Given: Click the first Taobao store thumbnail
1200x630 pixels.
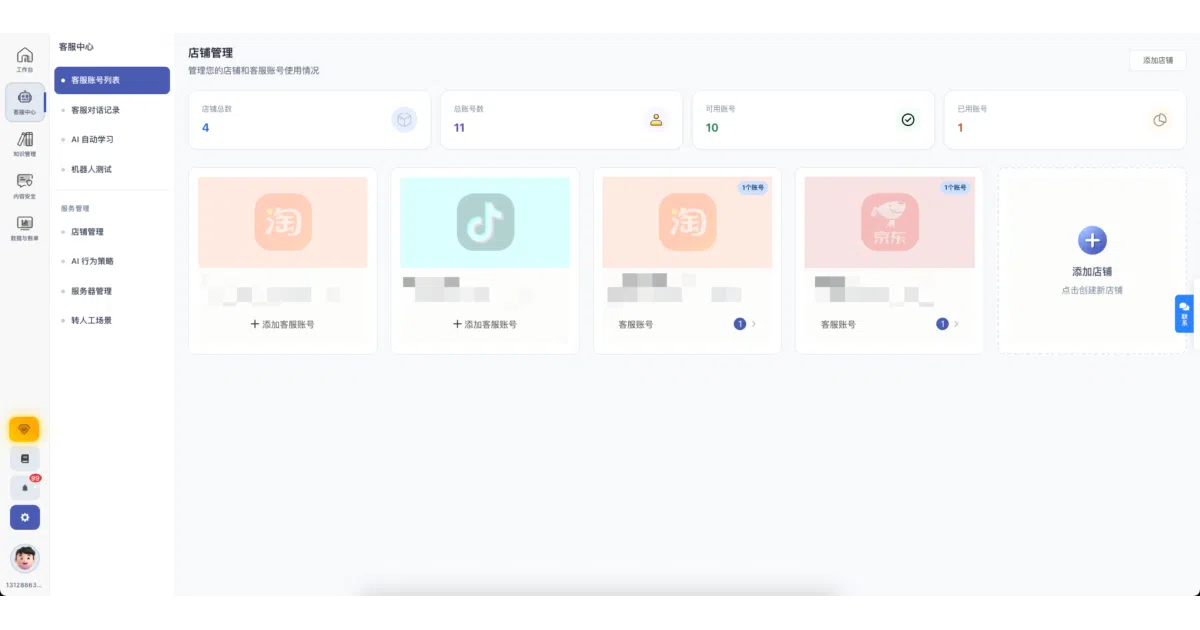Looking at the screenshot, I should tap(283, 222).
